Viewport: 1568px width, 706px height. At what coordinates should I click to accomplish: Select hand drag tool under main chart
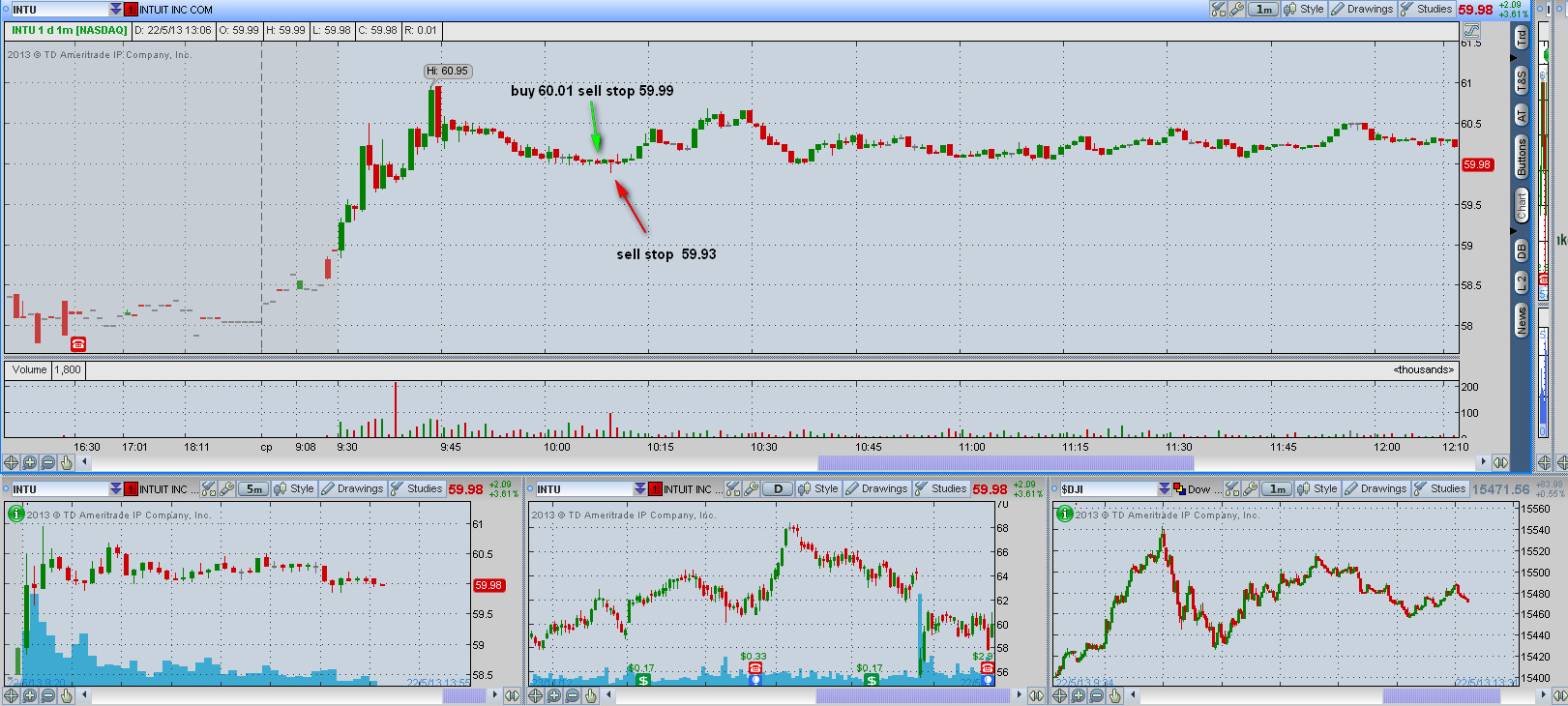pyautogui.click(x=66, y=462)
